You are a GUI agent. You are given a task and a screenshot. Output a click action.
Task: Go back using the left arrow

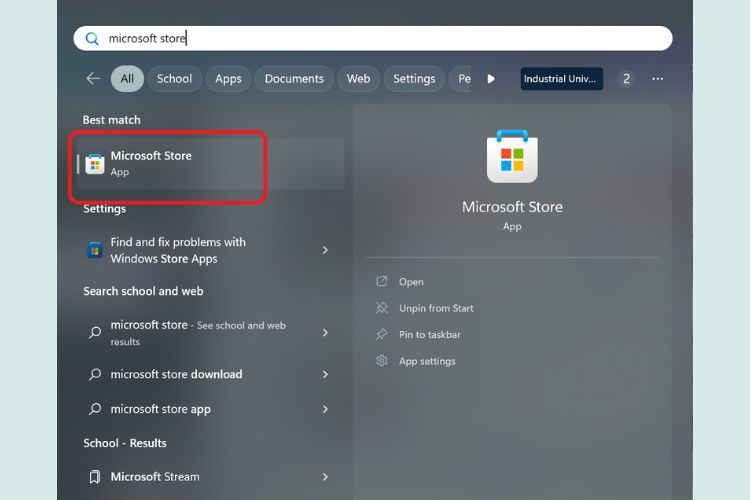93,78
